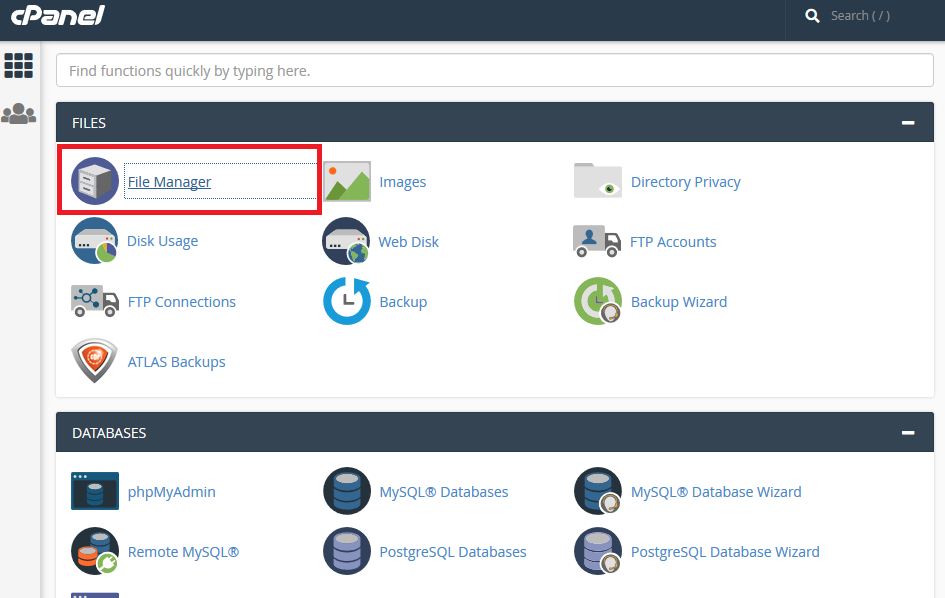Open the Disk Usage link
Viewport: 945px width, 598px height.
click(x=163, y=241)
